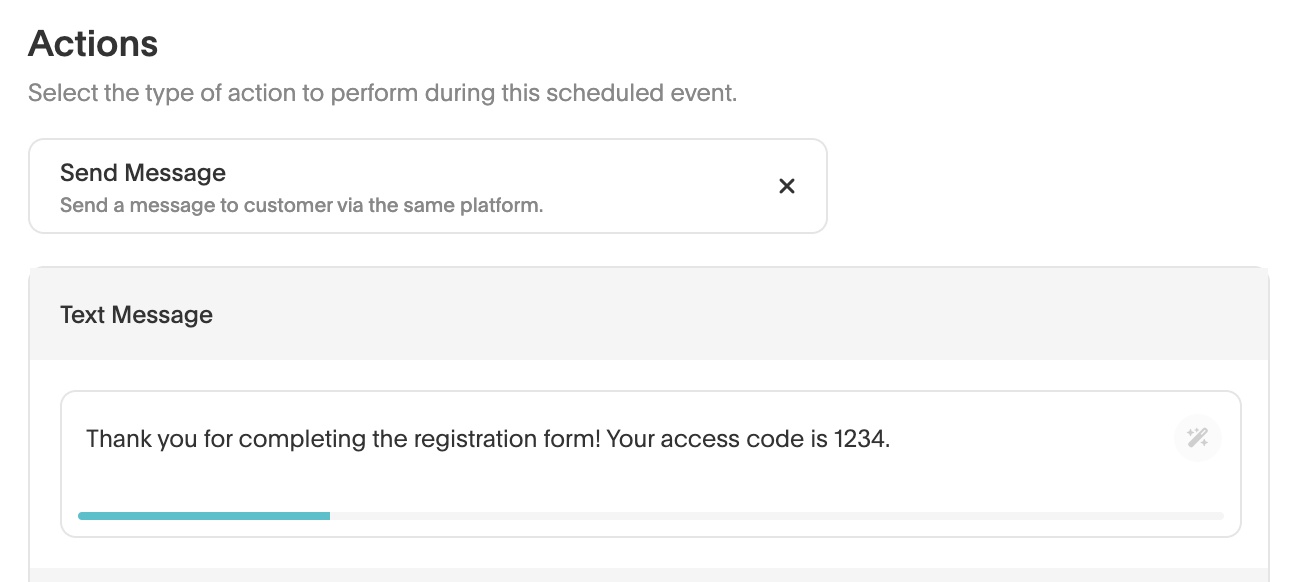This screenshot has height=582, width=1298.
Task: Click the teal filled portion of progress bar
Action: click(204, 516)
